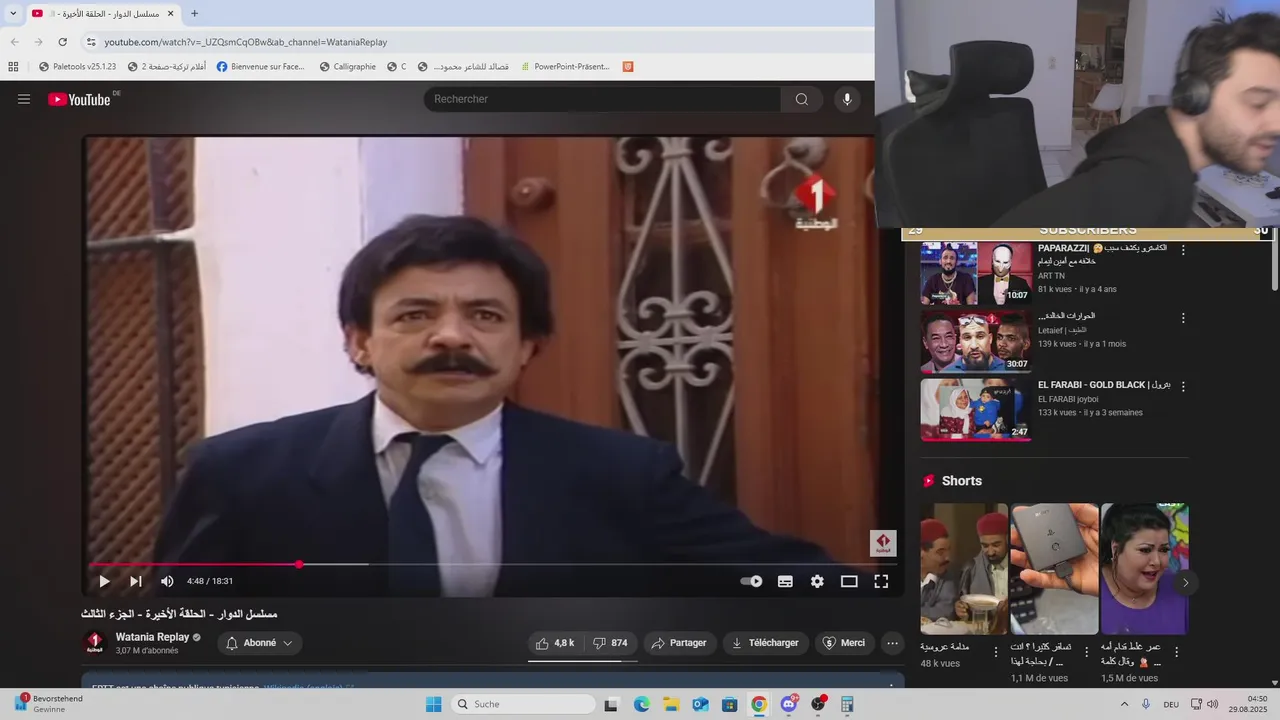Open options menu for PAPARAZZI video

1183,250
